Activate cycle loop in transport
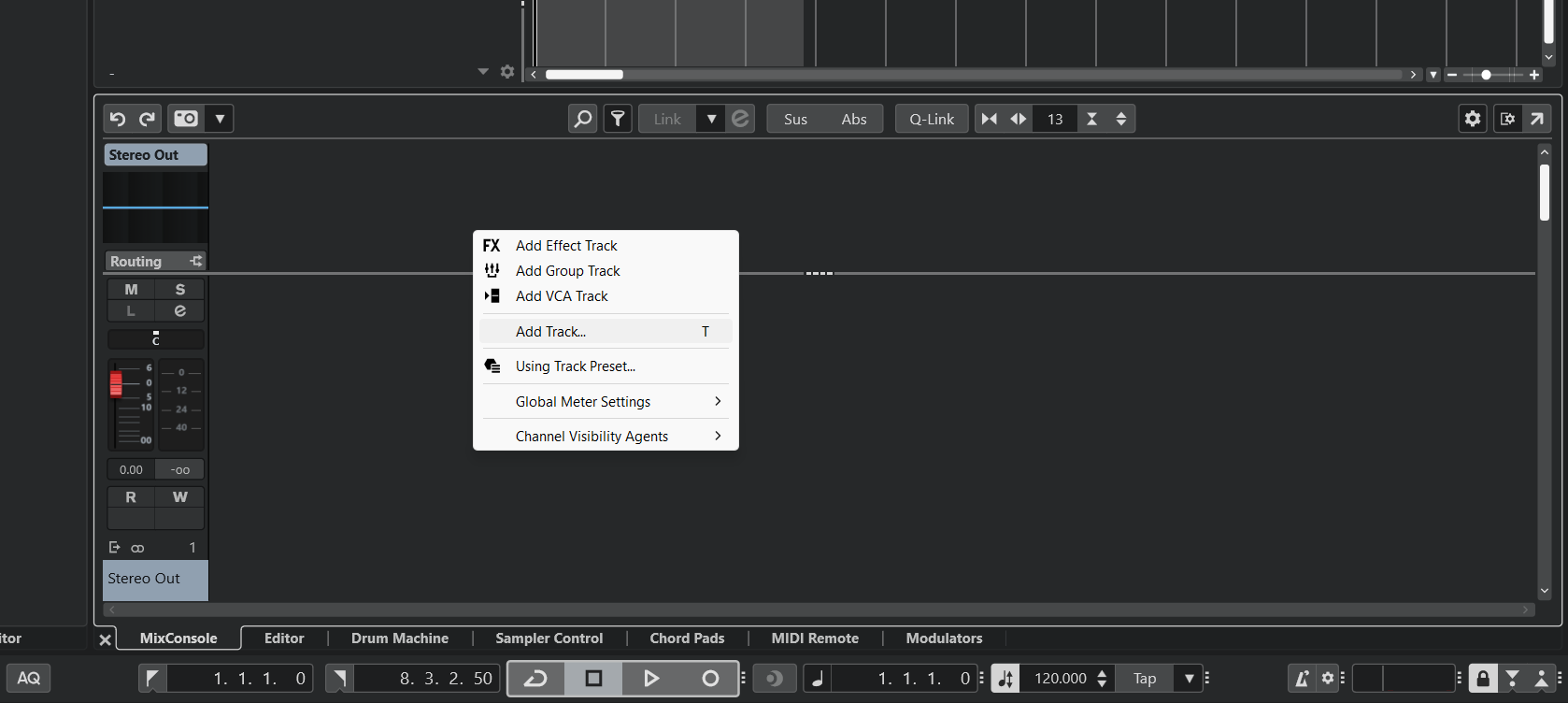The image size is (1568, 703). 536,679
